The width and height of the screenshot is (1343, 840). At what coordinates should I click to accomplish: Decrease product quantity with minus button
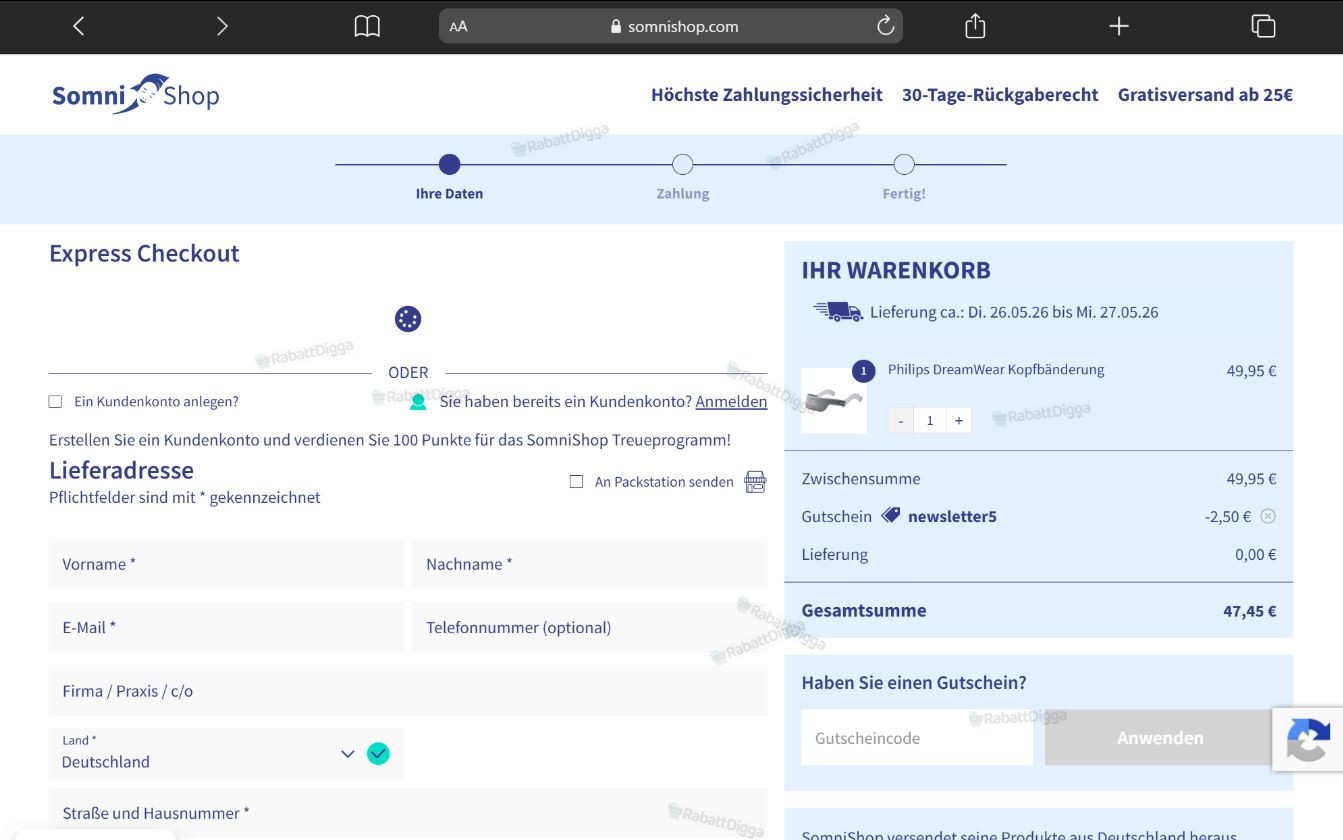900,420
